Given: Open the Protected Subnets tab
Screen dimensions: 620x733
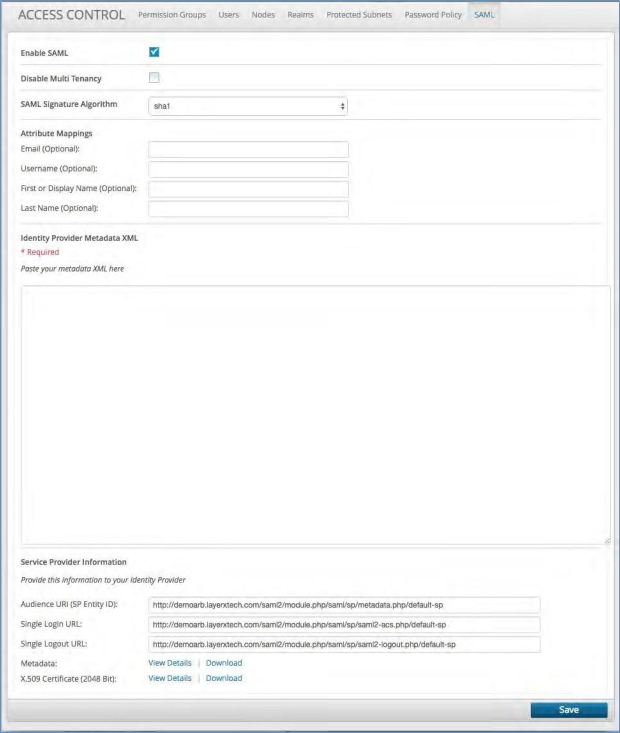Looking at the screenshot, I should (360, 15).
